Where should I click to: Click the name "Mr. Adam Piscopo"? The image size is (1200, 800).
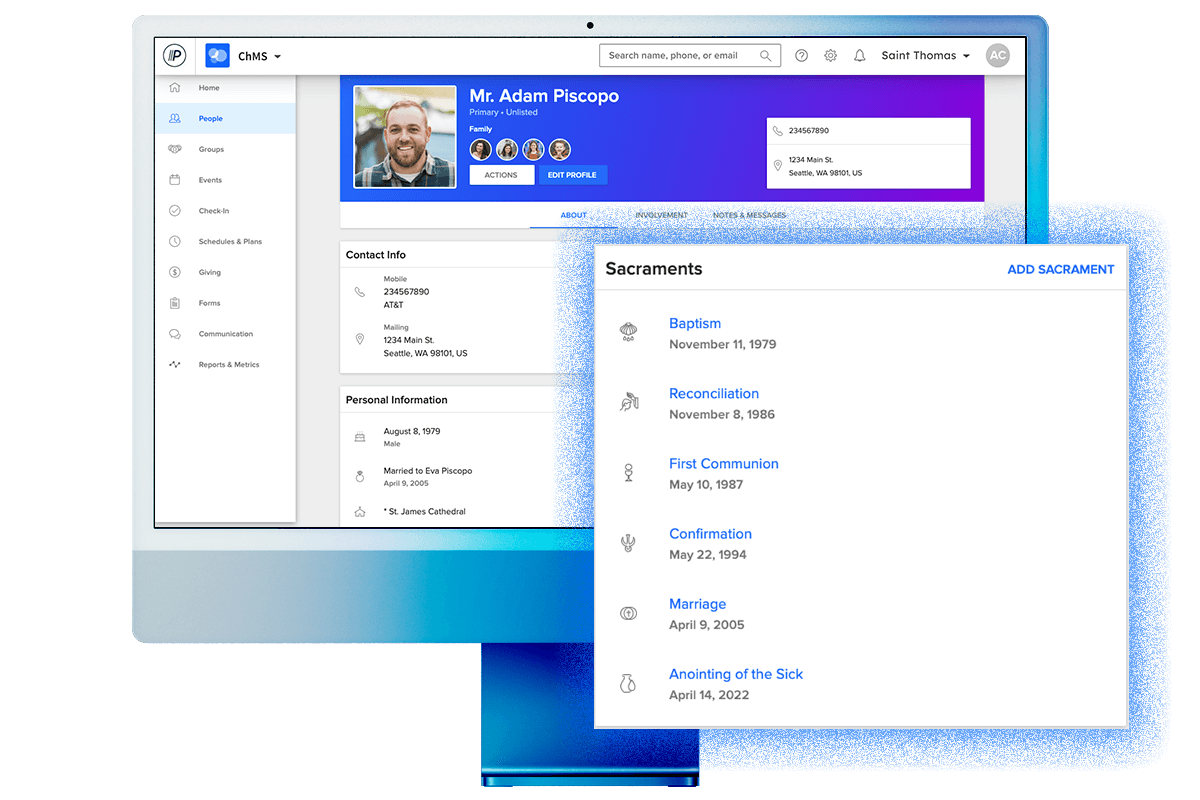[x=544, y=96]
